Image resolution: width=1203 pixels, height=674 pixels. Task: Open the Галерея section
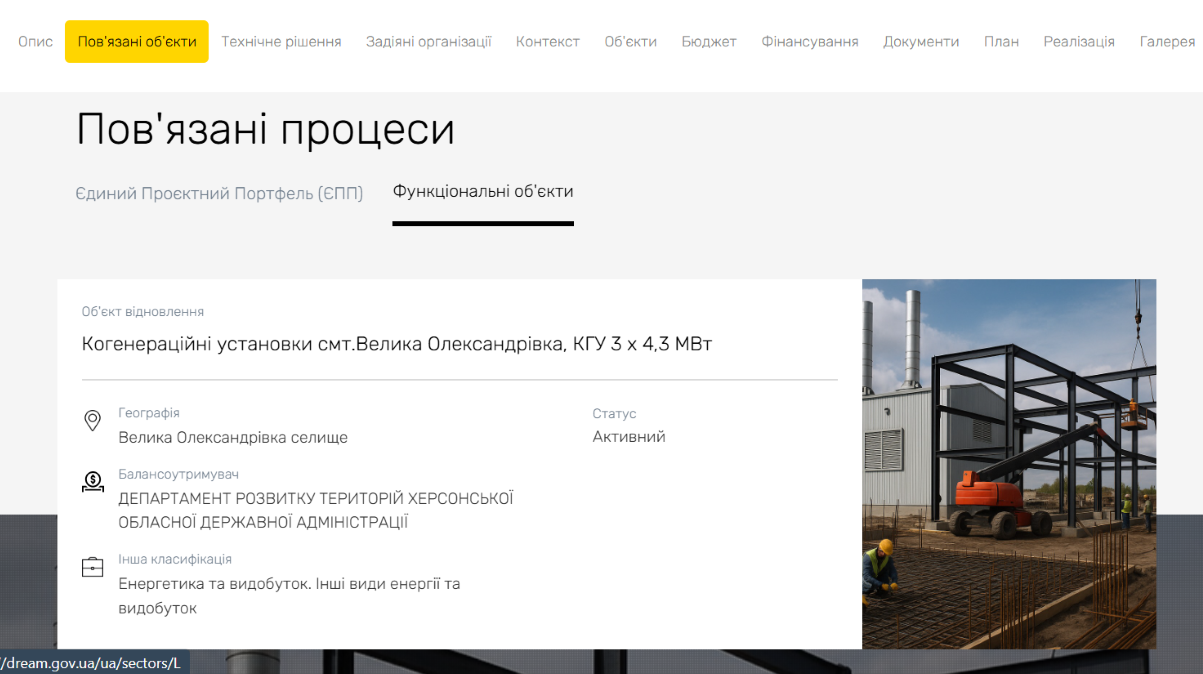click(1166, 42)
